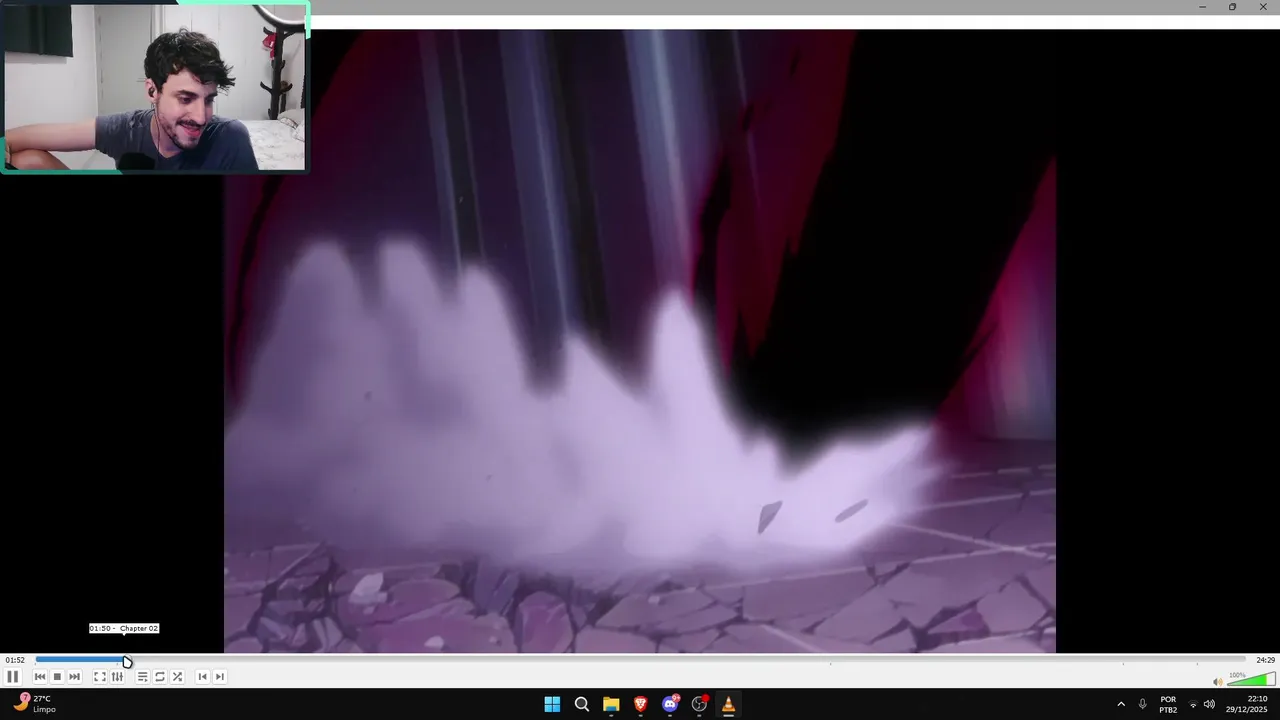Show hidden system tray icons
Image resolution: width=1280 pixels, height=720 pixels.
[1121, 704]
